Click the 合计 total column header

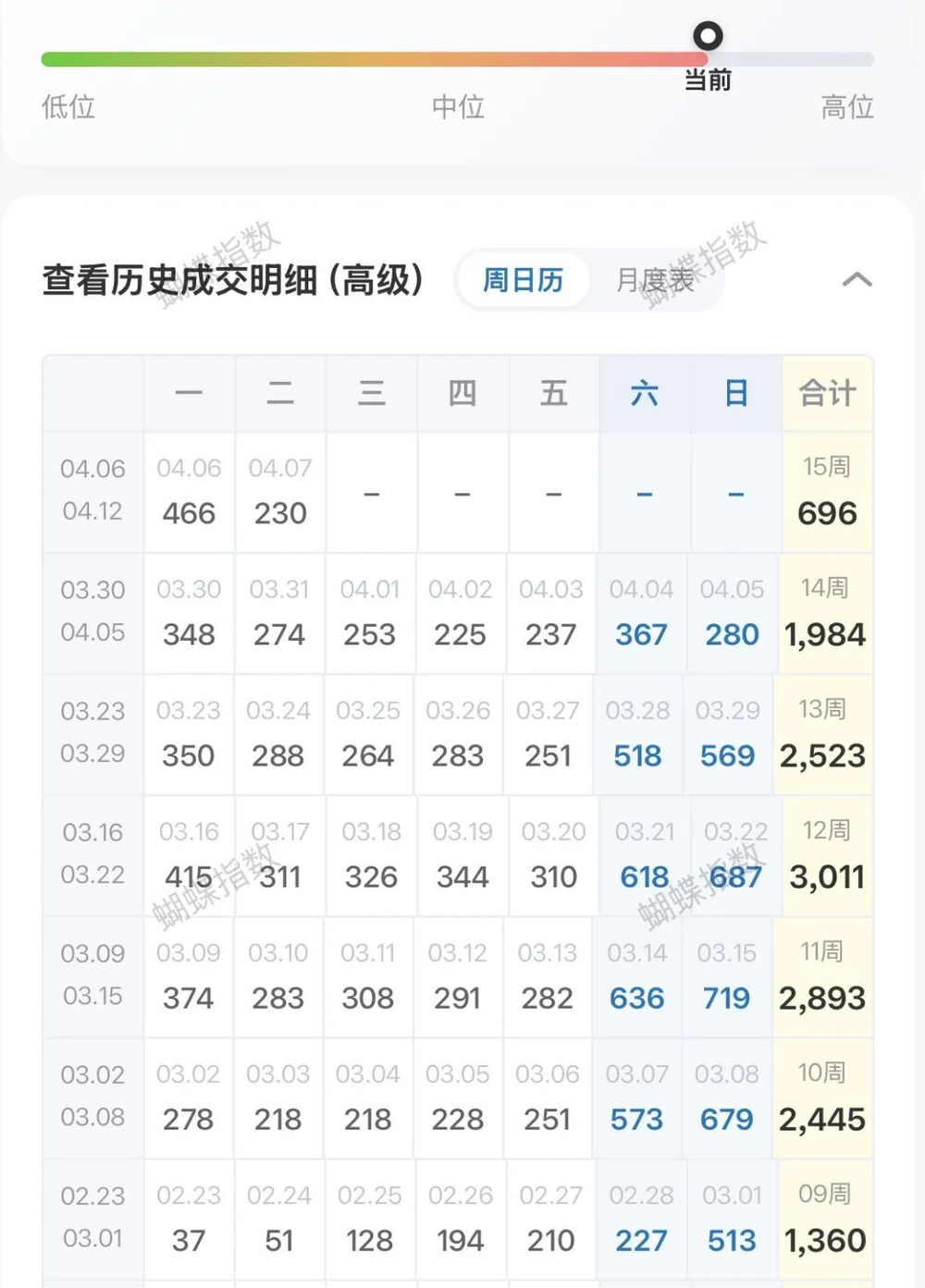pyautogui.click(x=827, y=394)
